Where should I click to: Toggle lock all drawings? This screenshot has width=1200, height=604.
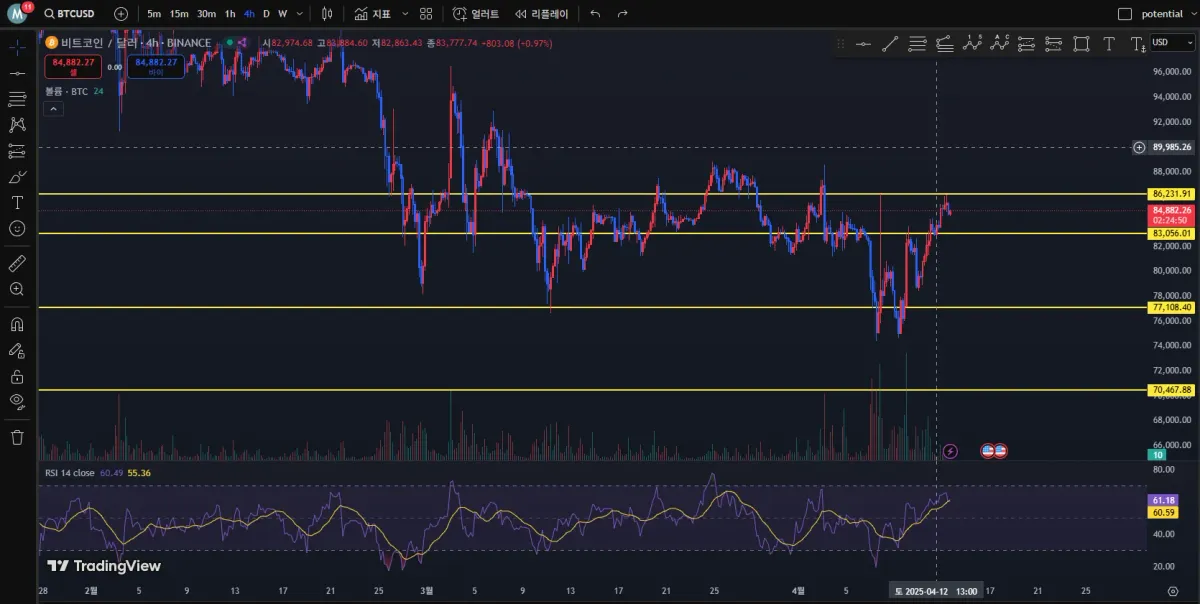pyautogui.click(x=16, y=376)
